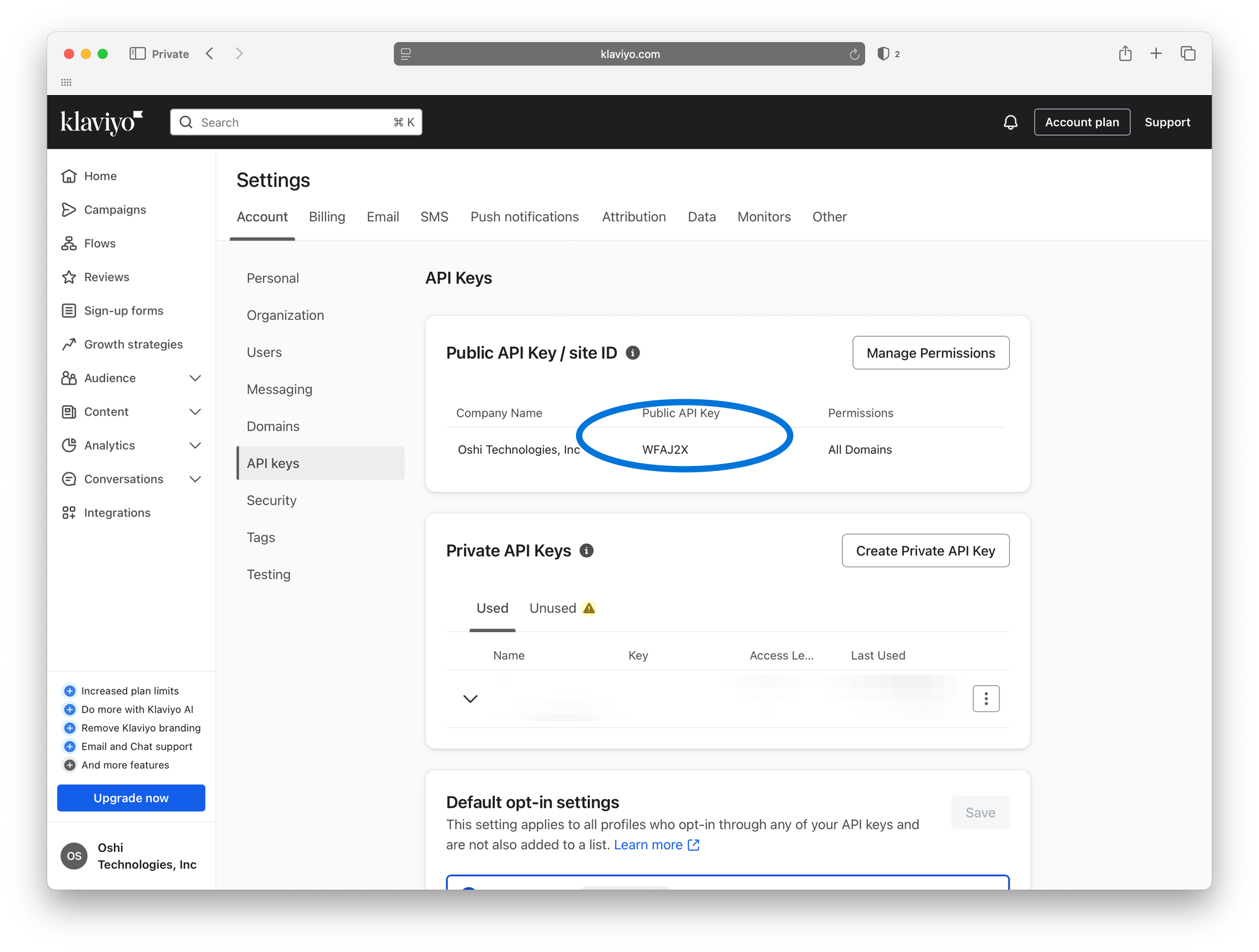This screenshot has height=952, width=1259.
Task: Open the Data tab
Action: [702, 217]
